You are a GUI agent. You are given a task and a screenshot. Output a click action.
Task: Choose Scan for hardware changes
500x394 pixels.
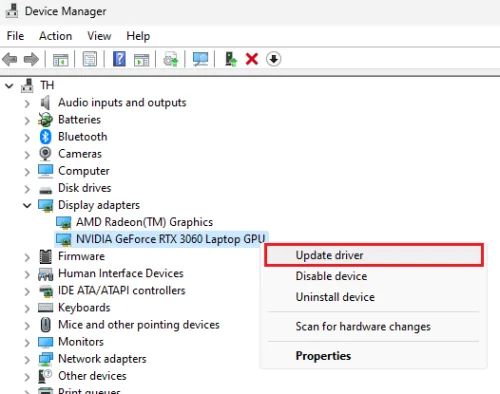point(374,327)
